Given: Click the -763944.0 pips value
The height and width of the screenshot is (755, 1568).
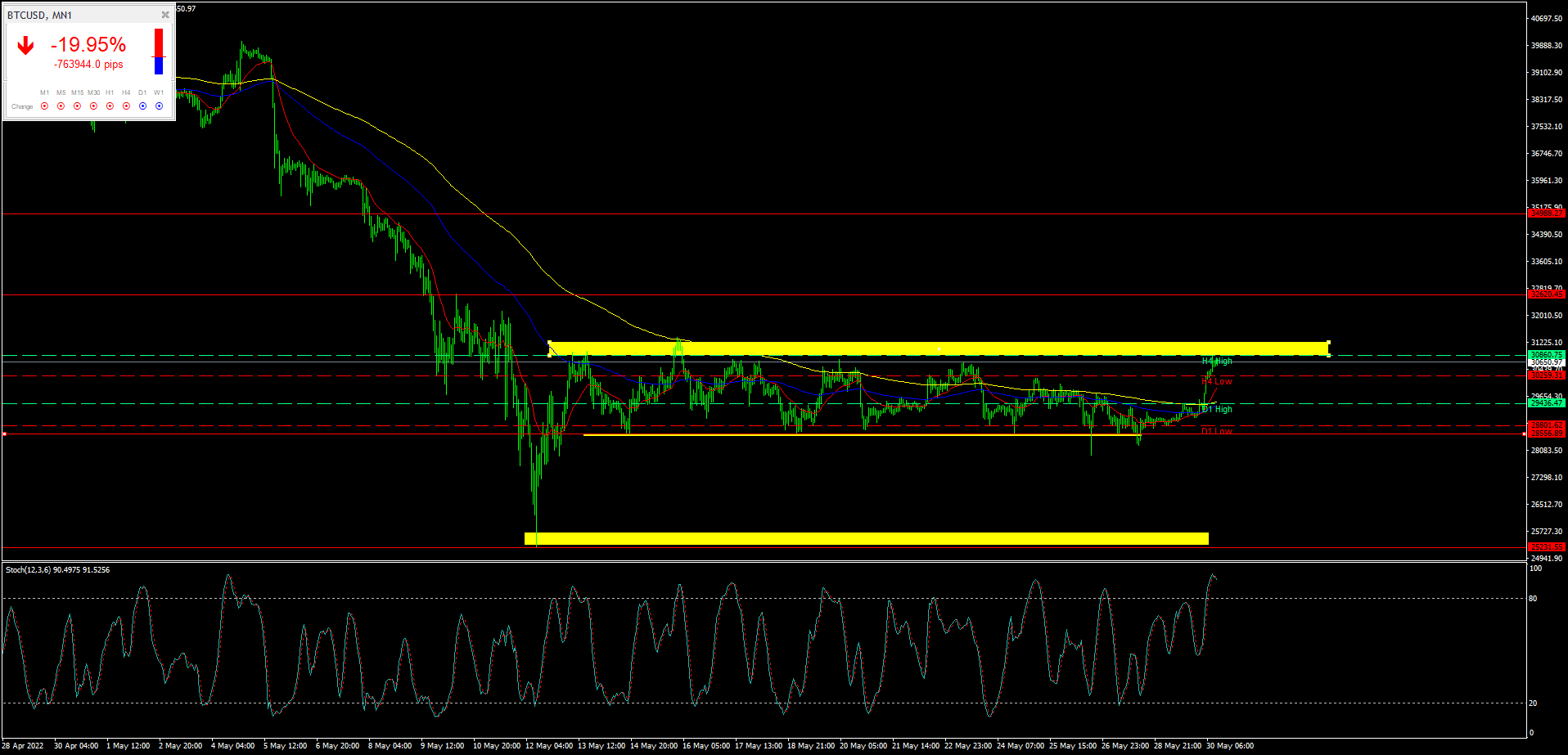Looking at the screenshot, I should coord(88,65).
